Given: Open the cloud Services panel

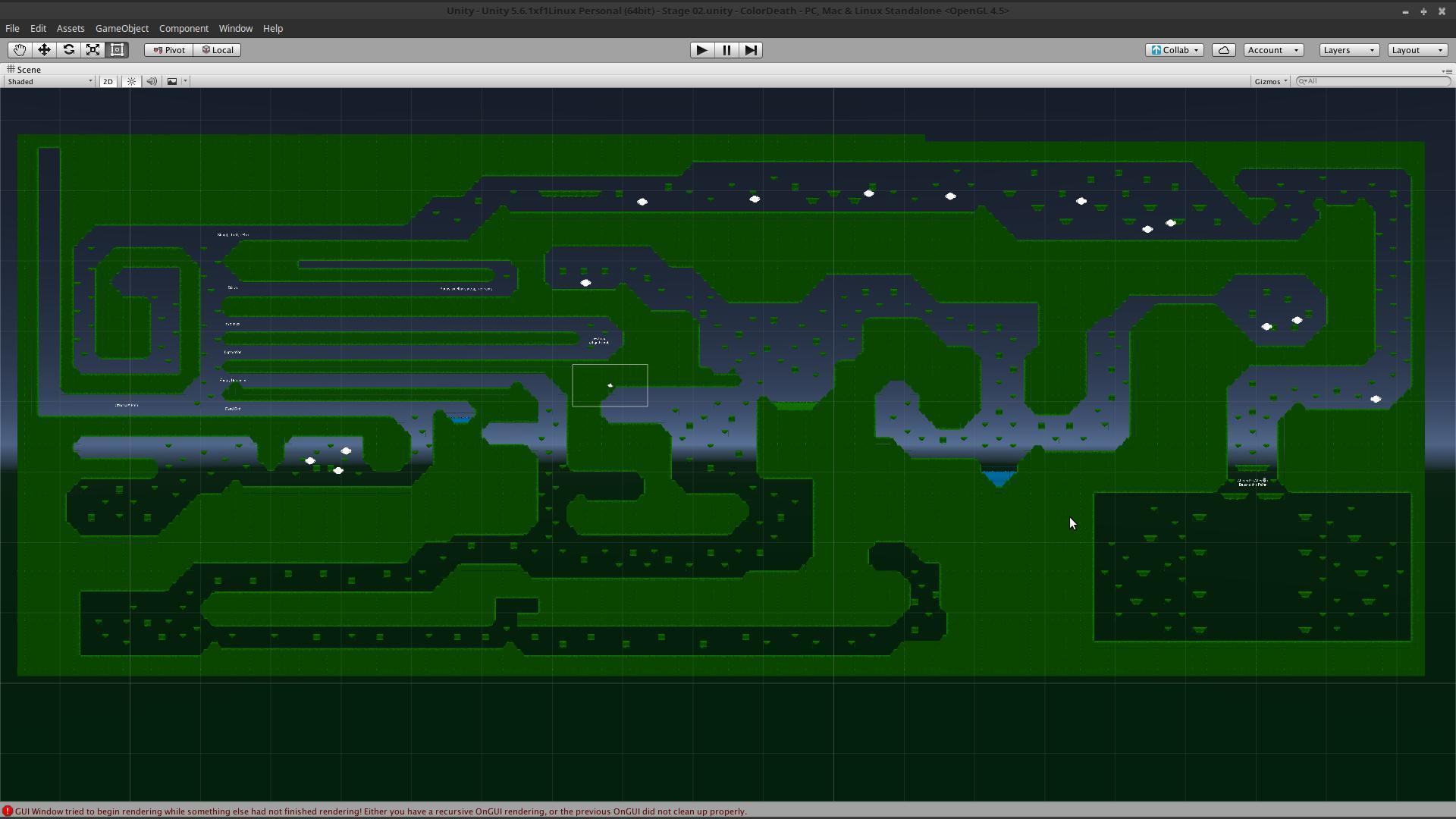Looking at the screenshot, I should point(1224,50).
